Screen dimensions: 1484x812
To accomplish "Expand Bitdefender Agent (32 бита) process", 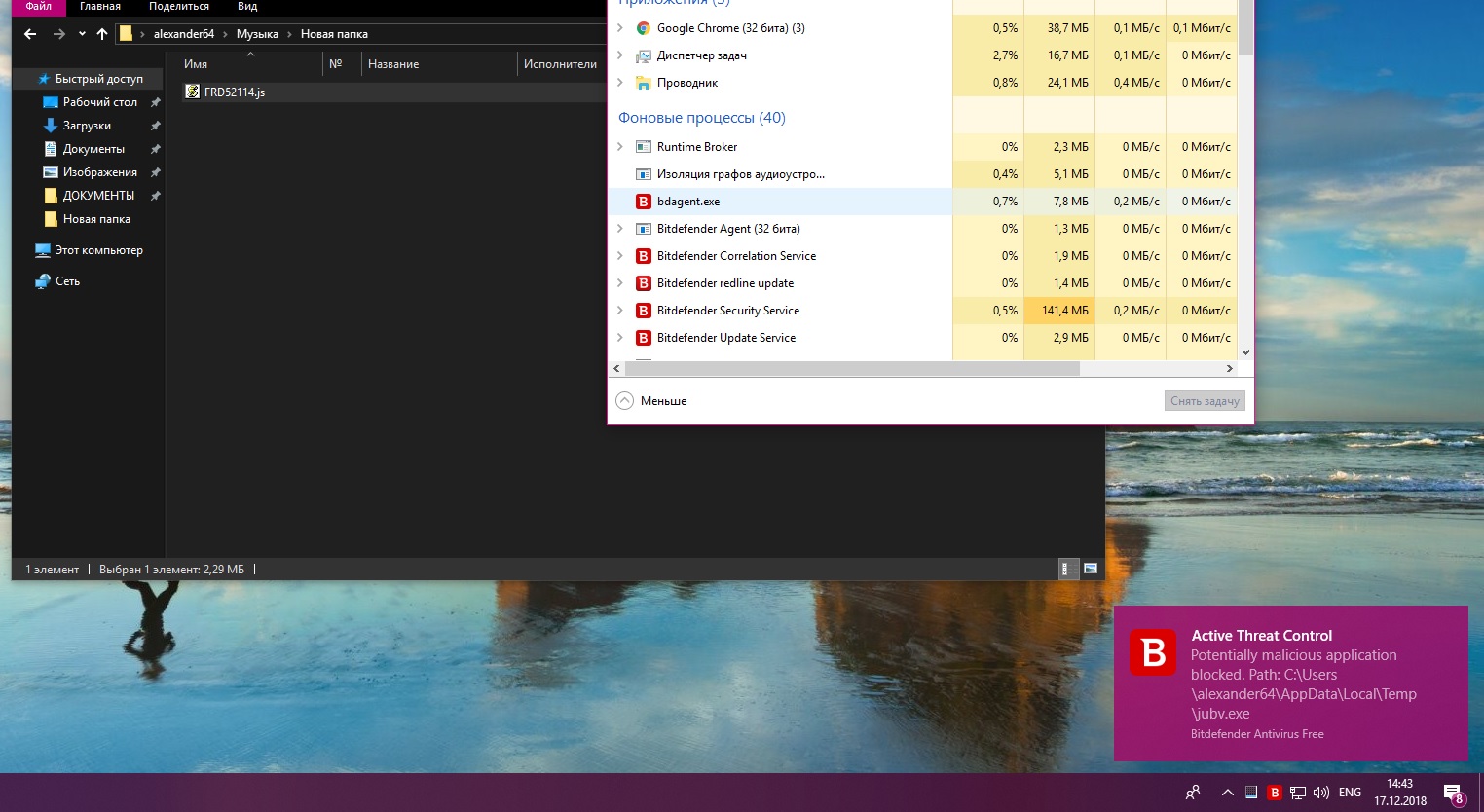I will pos(620,229).
